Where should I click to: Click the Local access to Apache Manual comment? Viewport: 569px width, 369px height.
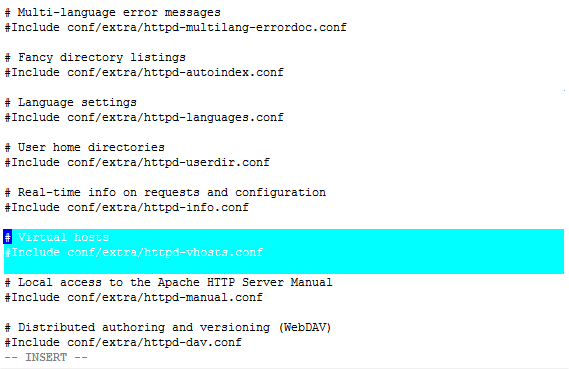[168, 283]
